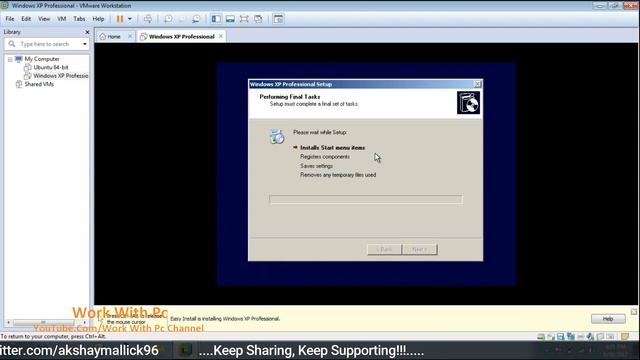Click the 'Saves settings' task text
640x360 pixels.
pyautogui.click(x=316, y=166)
